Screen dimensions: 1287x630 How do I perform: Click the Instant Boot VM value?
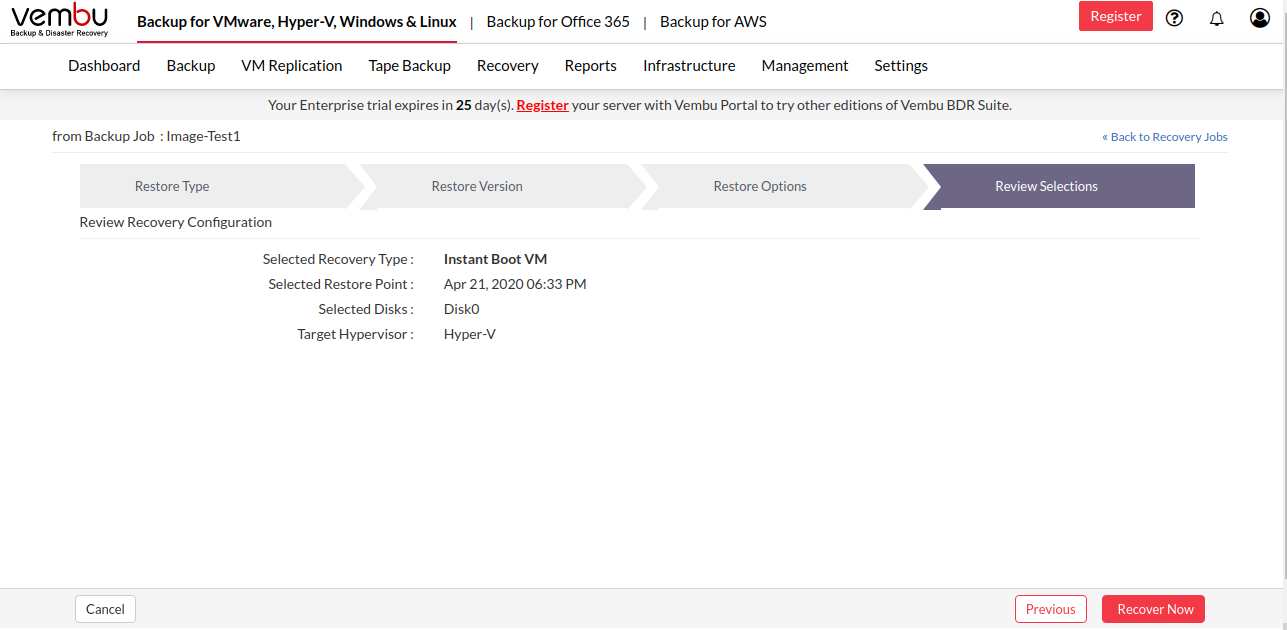point(495,259)
